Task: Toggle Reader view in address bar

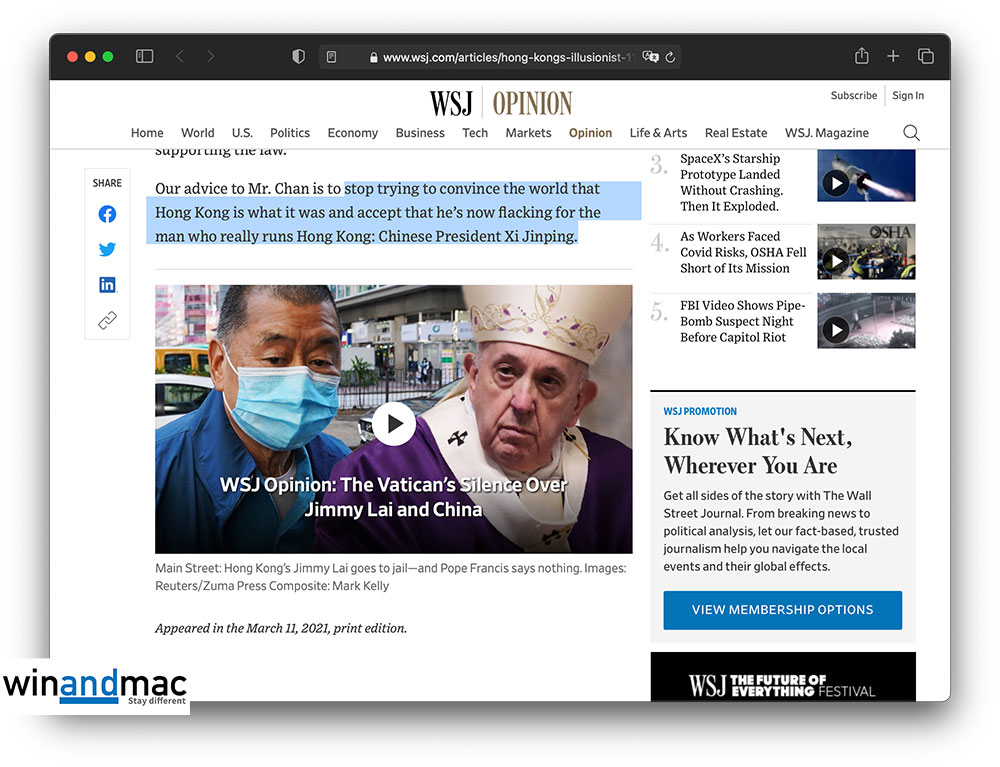Action: (332, 58)
